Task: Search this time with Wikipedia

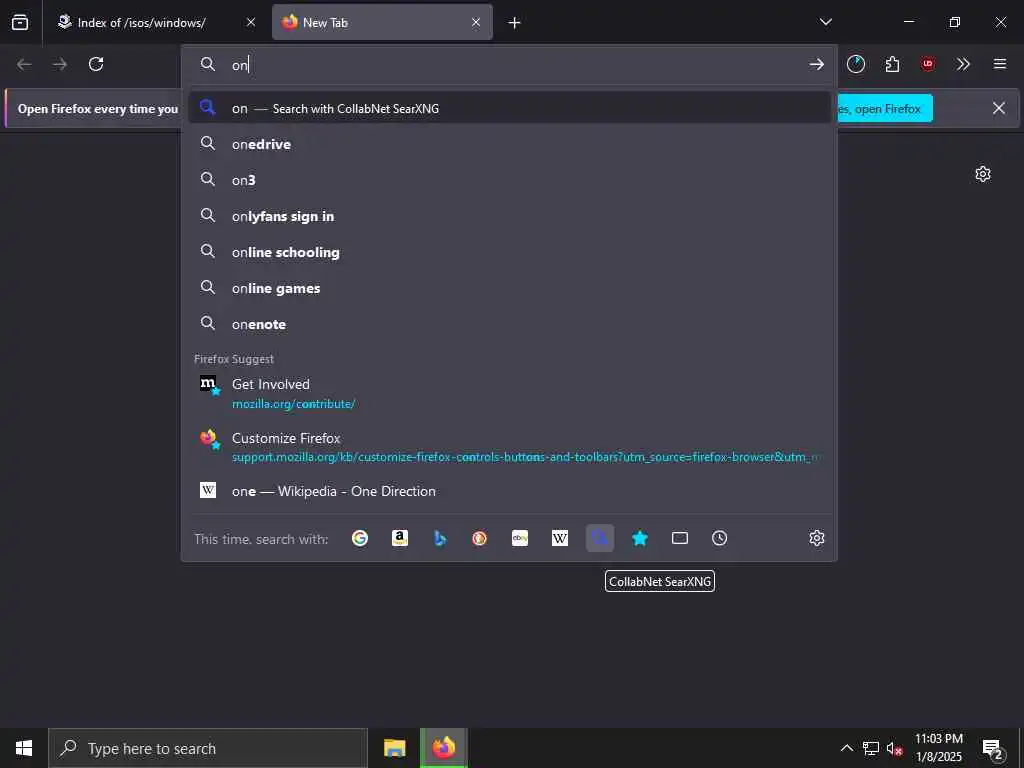Action: 560,538
